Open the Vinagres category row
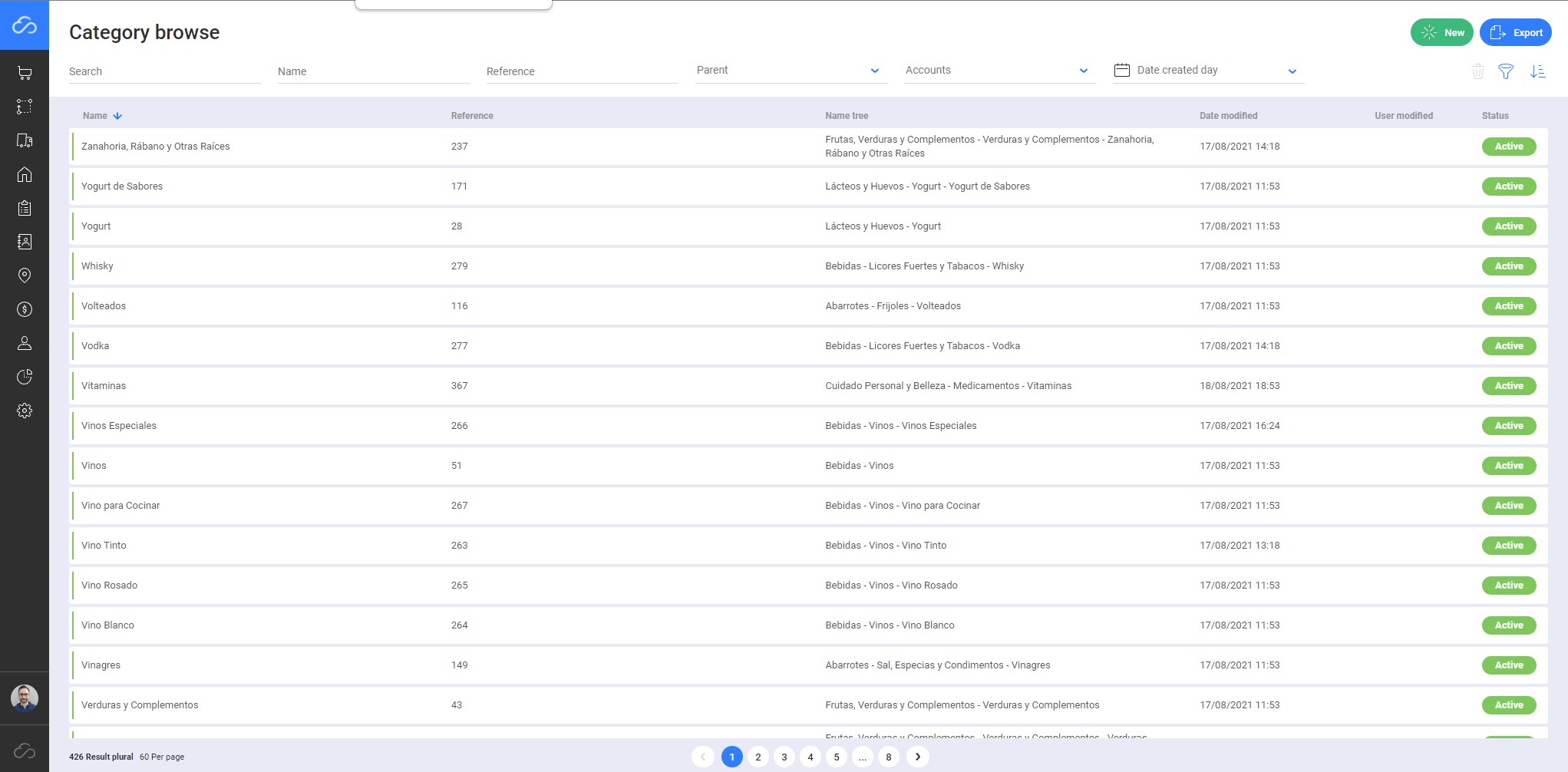This screenshot has width=1568, height=772. coord(809,665)
